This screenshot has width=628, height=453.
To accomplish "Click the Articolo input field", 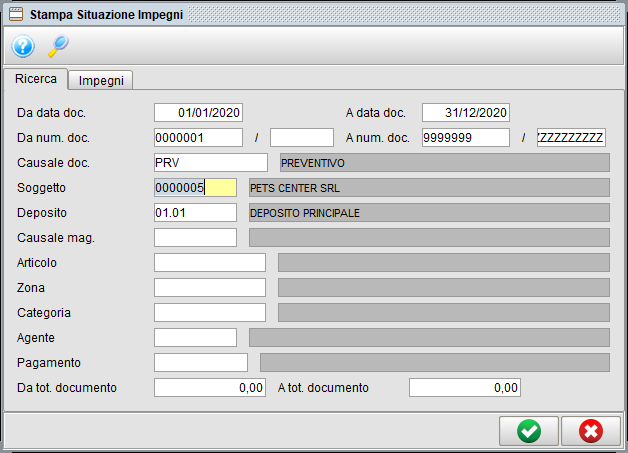I will pyautogui.click(x=209, y=262).
